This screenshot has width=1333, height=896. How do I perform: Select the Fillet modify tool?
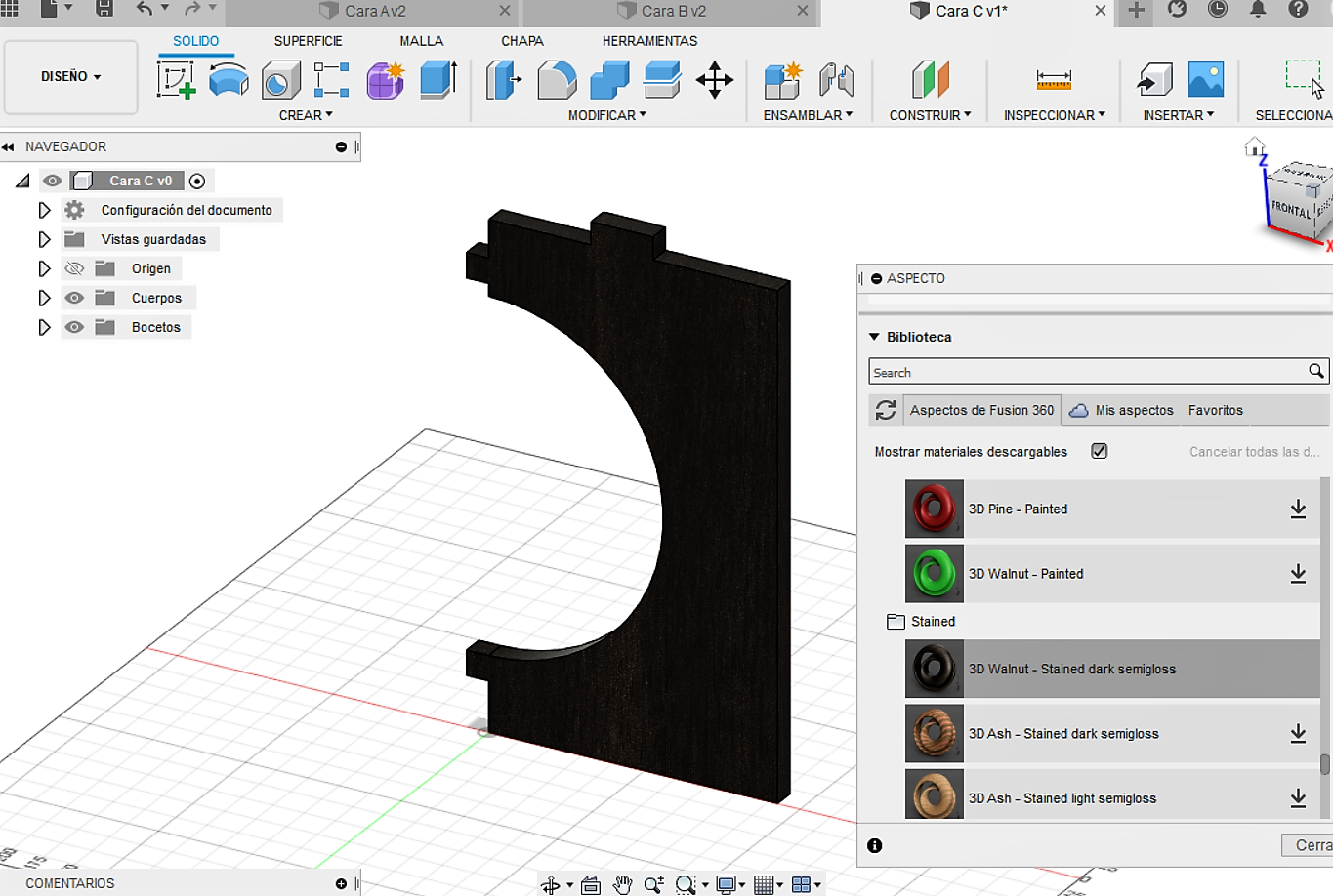click(557, 80)
